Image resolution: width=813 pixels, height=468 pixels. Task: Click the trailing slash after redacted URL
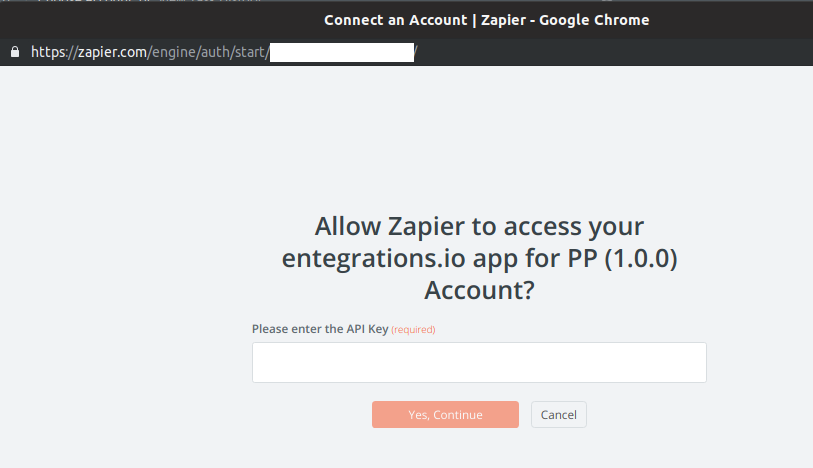tap(416, 52)
